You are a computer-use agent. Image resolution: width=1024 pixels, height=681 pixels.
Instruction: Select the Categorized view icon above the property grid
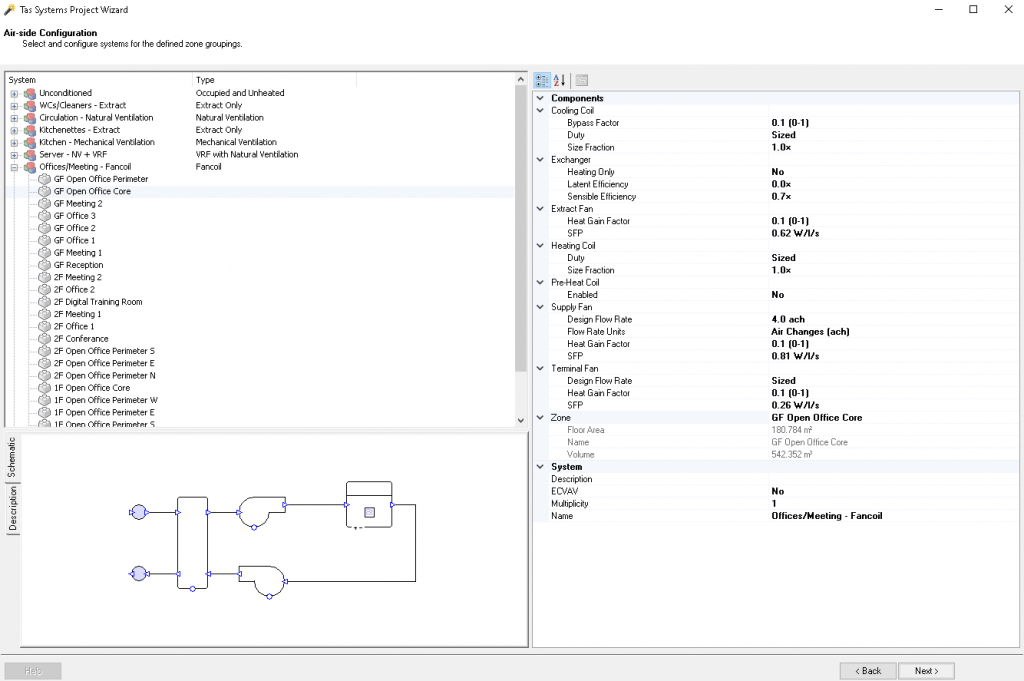pos(541,80)
